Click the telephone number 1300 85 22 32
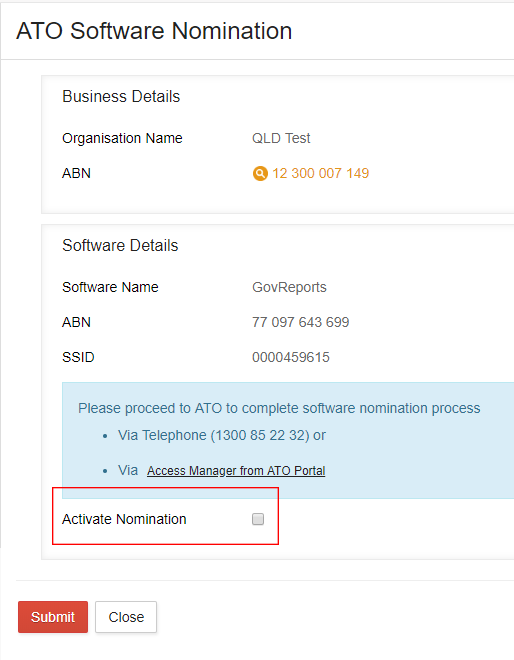Image resolution: width=514 pixels, height=660 pixels. coord(260,435)
